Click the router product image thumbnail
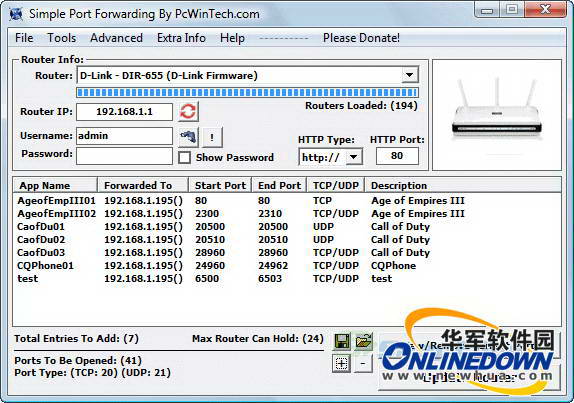The image size is (574, 403). 497,115
